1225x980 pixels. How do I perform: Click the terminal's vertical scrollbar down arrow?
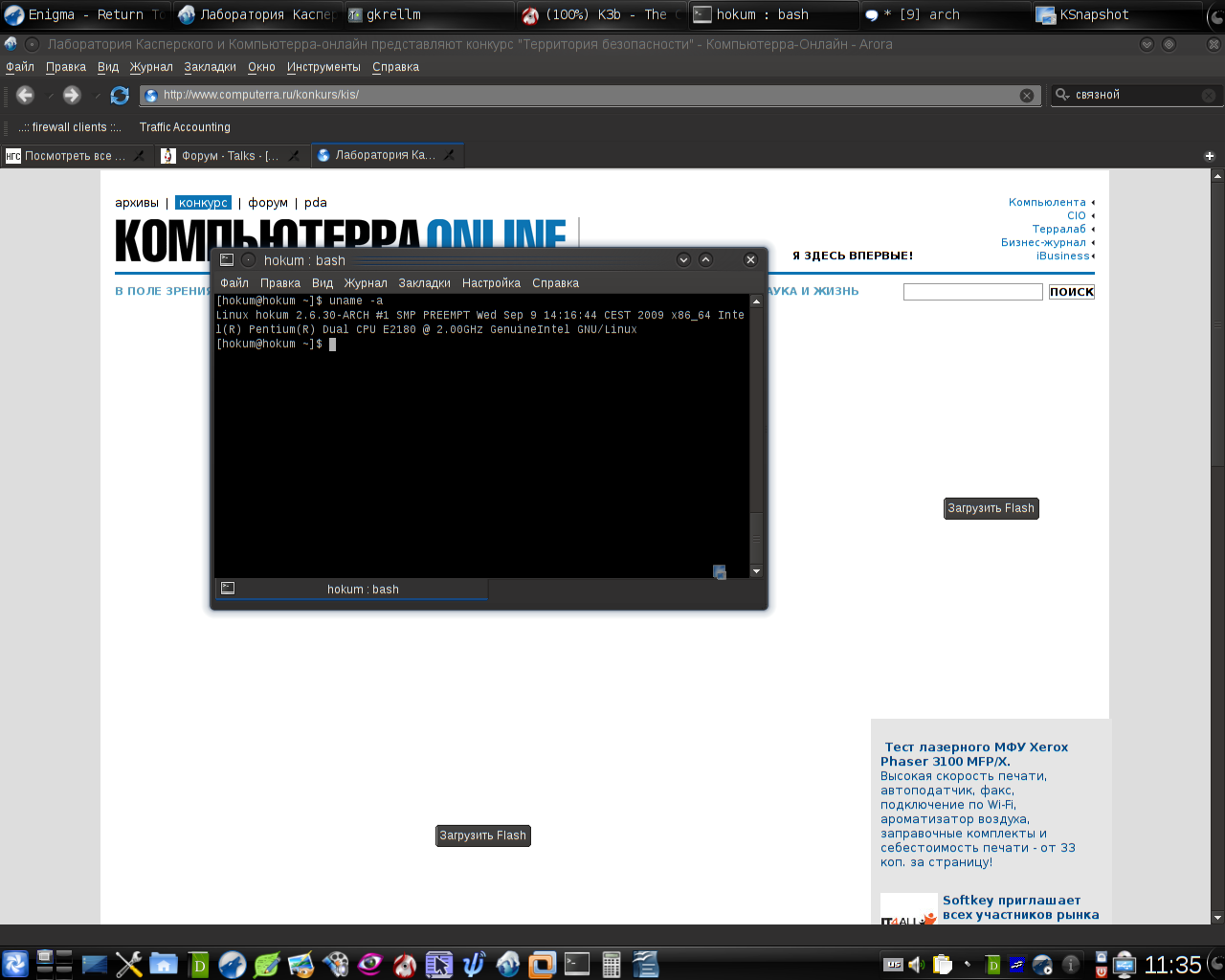(x=756, y=571)
